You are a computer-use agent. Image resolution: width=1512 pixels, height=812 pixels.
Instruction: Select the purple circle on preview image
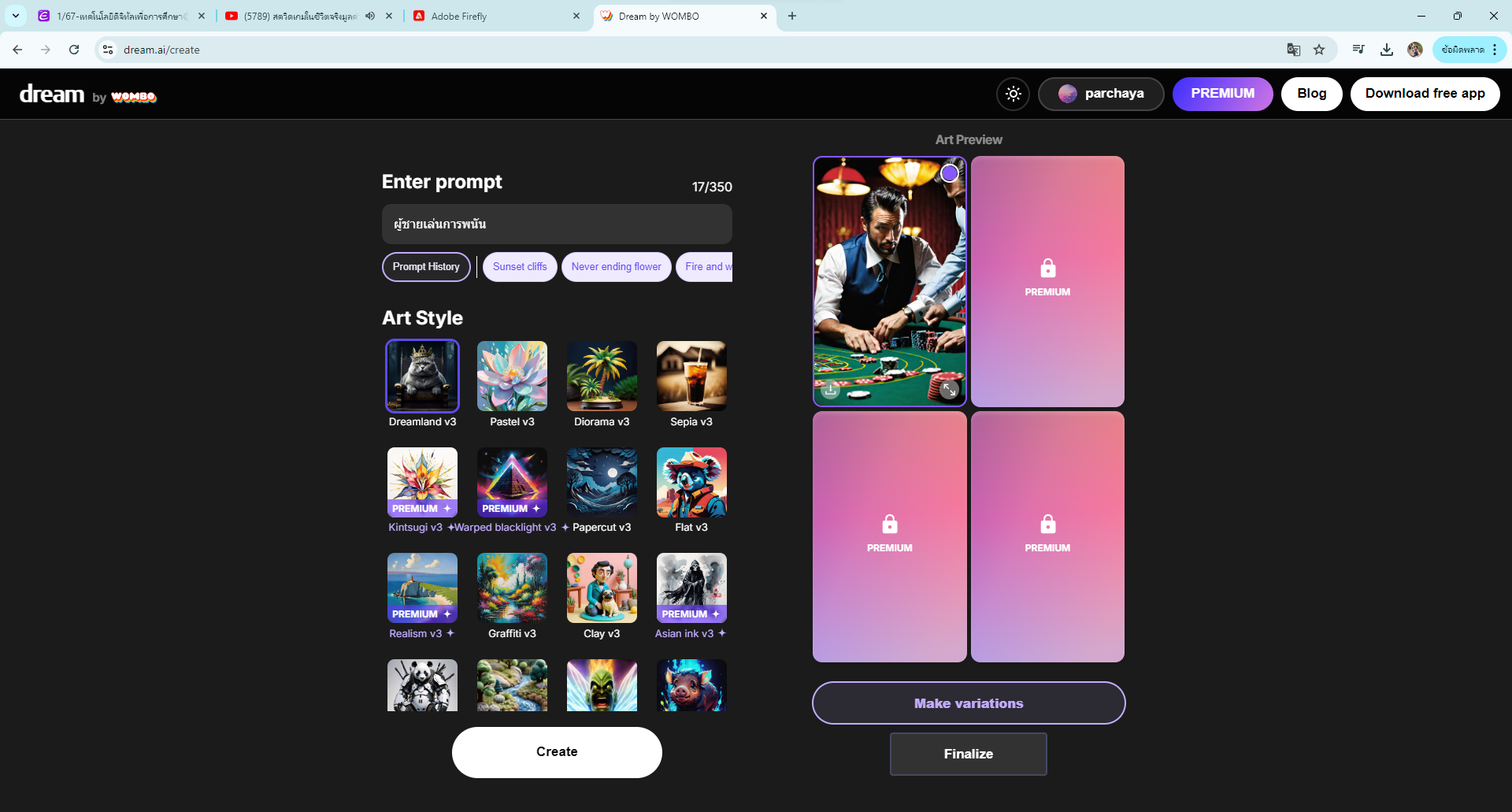pyautogui.click(x=950, y=173)
